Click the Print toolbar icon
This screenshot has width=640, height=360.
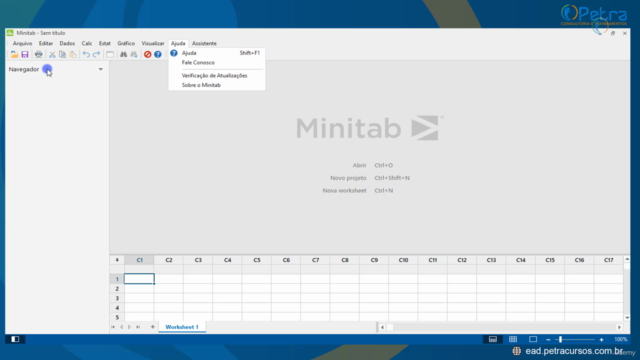point(38,54)
